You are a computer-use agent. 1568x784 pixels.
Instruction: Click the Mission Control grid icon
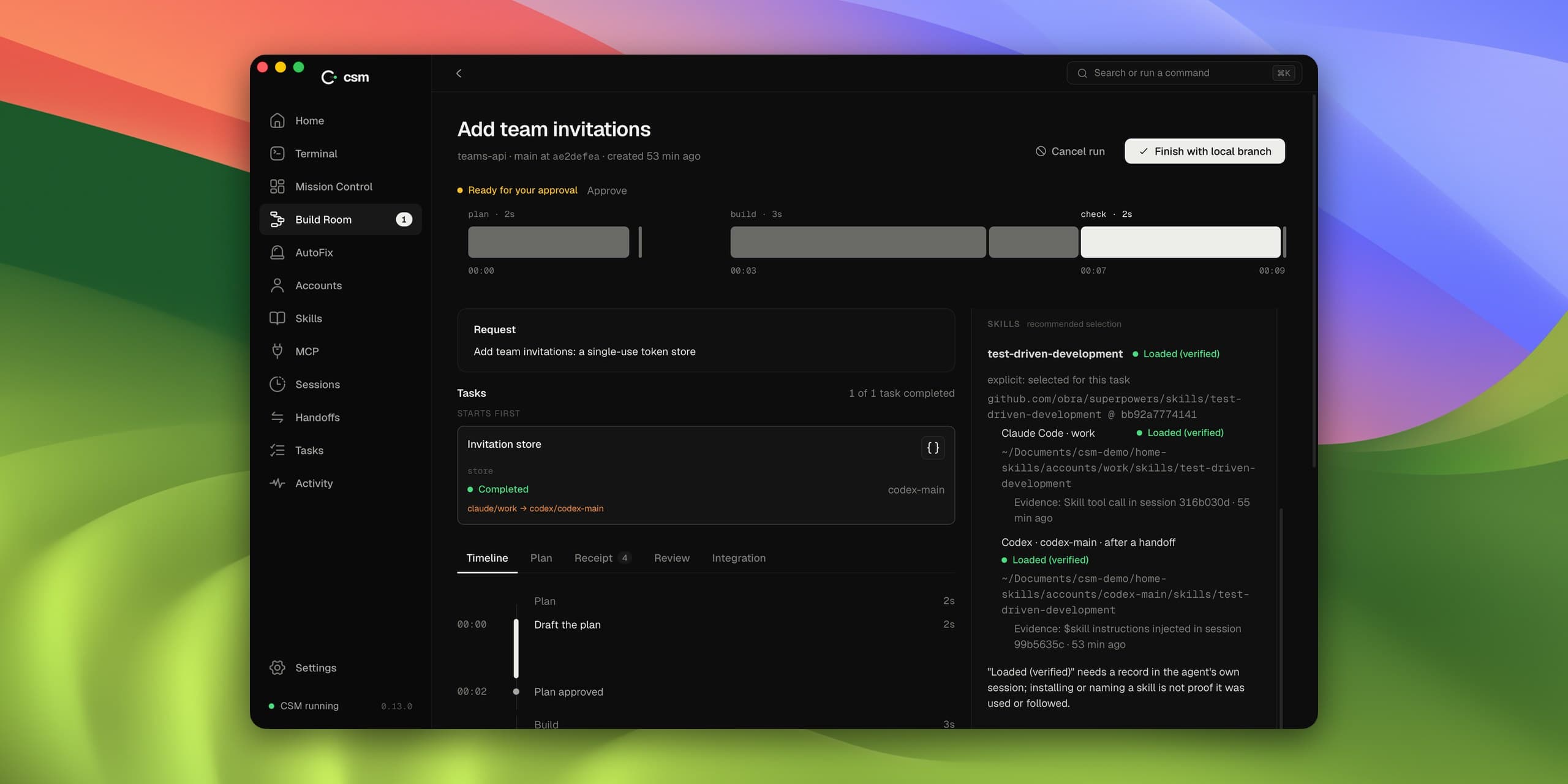[277, 187]
